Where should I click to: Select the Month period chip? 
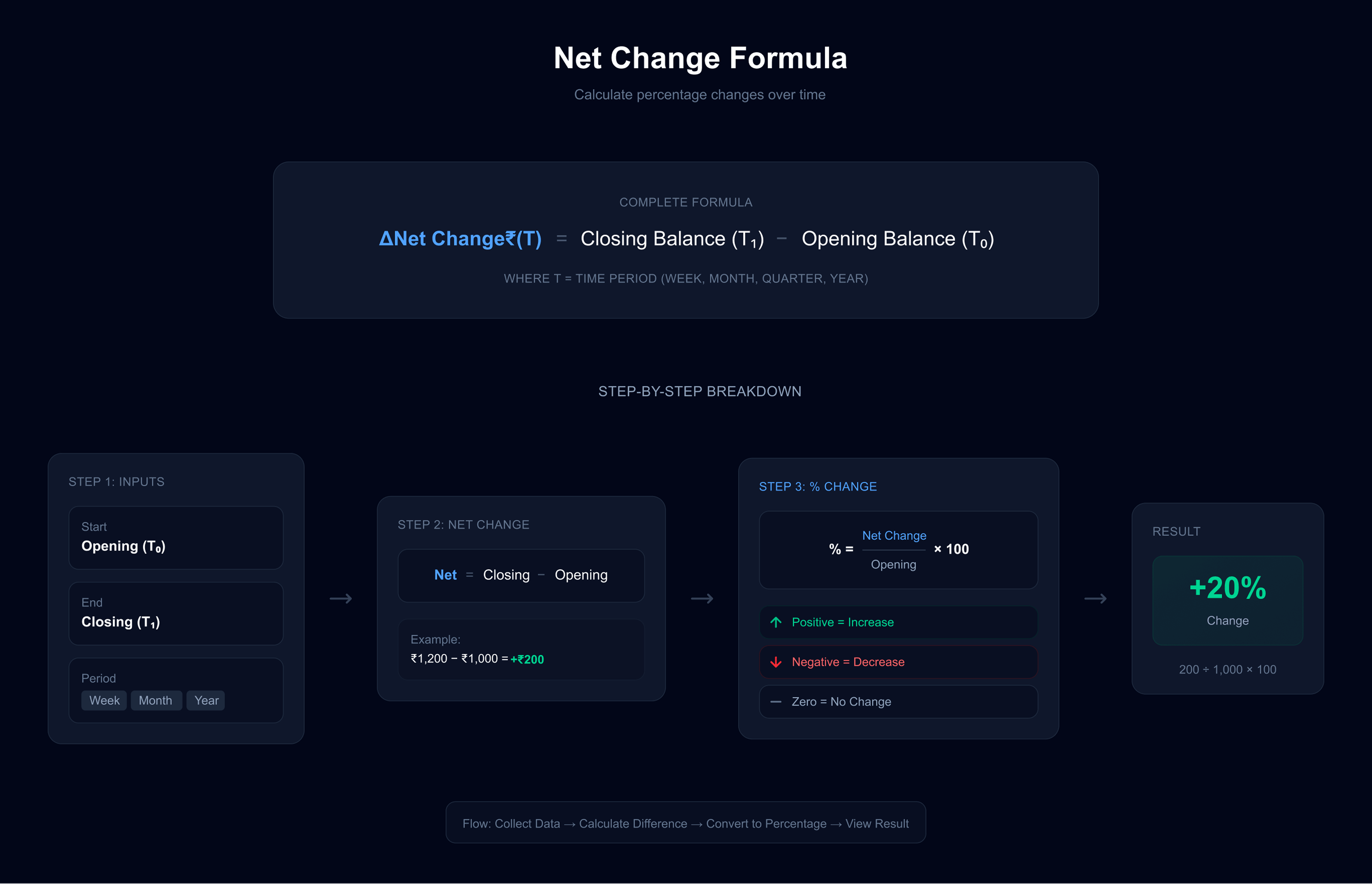click(156, 700)
